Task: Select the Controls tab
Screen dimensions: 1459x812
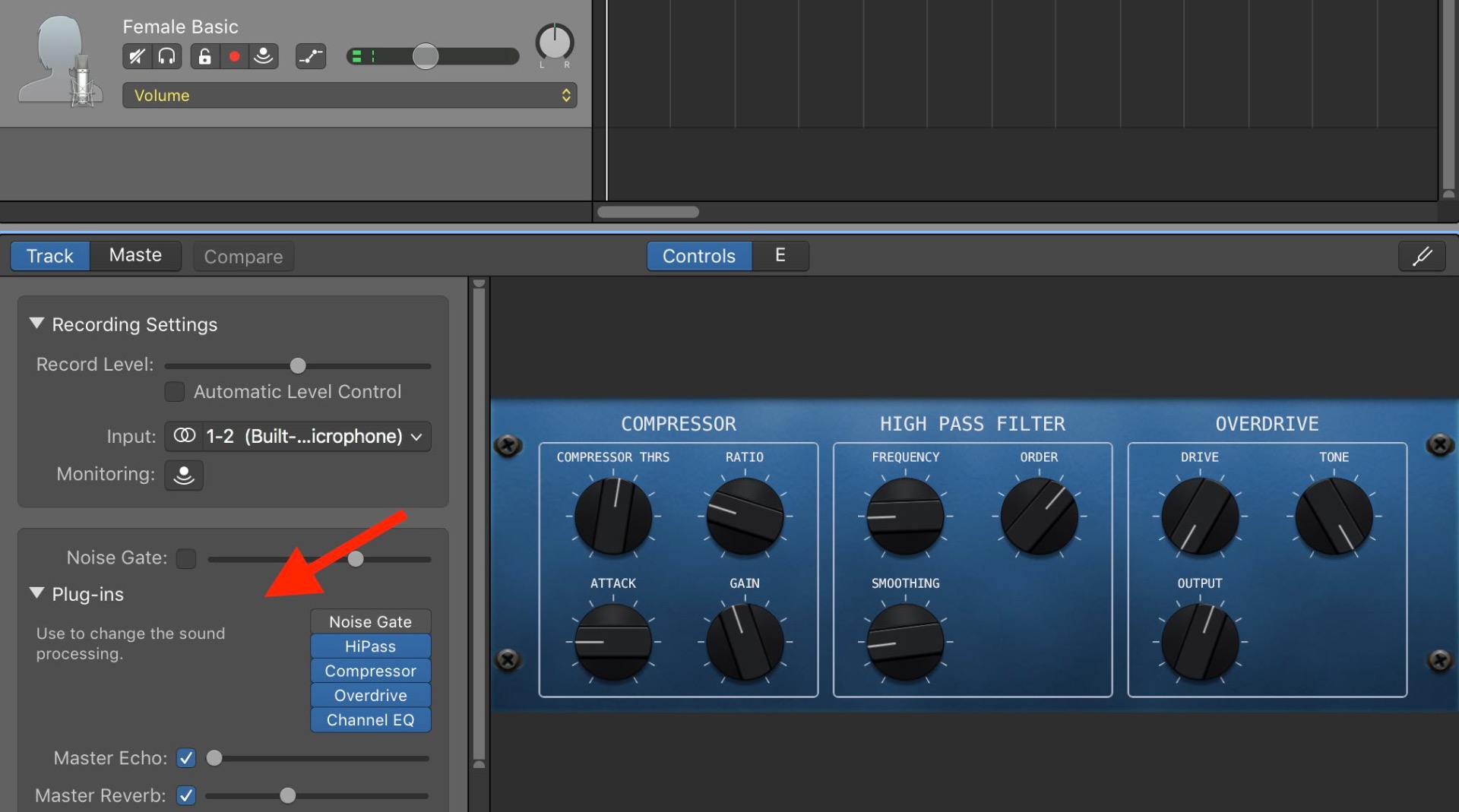Action: pos(699,256)
